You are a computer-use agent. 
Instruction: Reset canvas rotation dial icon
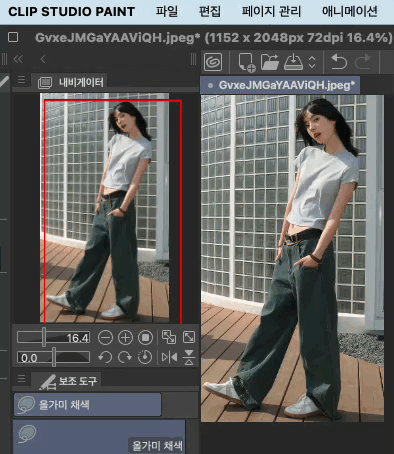click(x=145, y=357)
